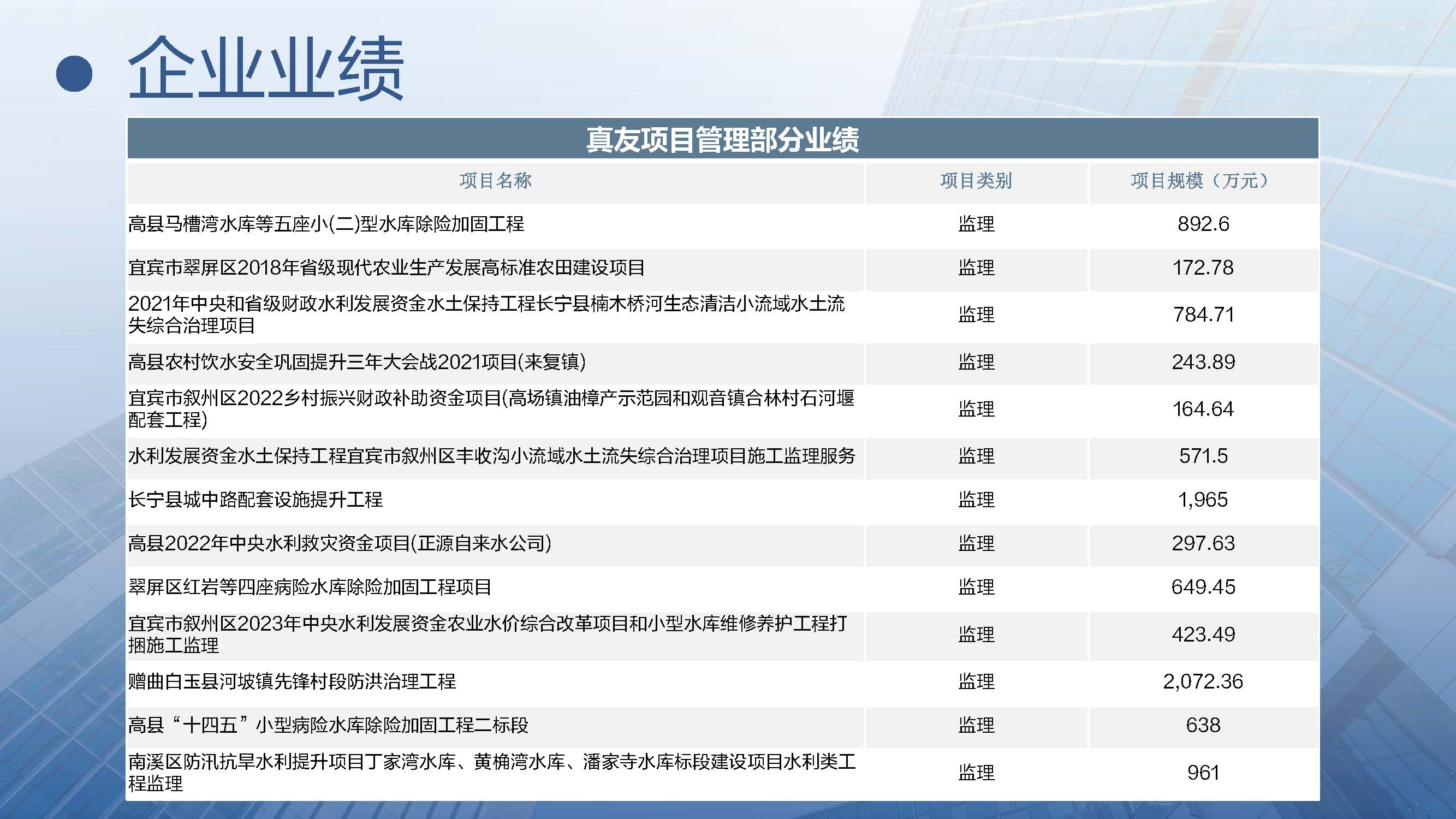Screen dimensions: 1456x819
Task: Click the value 571.5
Action: point(1203,455)
